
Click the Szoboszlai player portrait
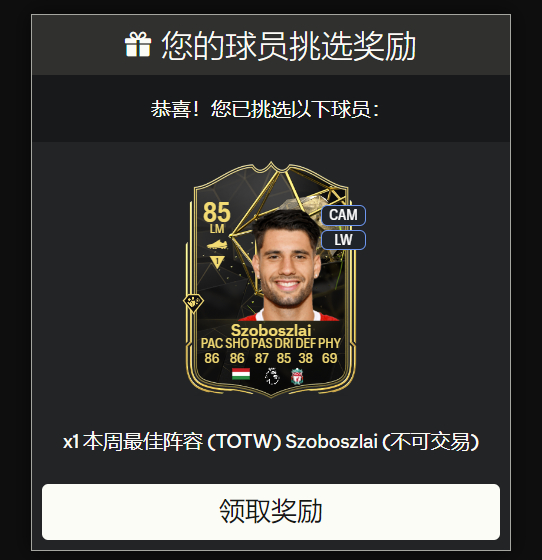coord(287,266)
